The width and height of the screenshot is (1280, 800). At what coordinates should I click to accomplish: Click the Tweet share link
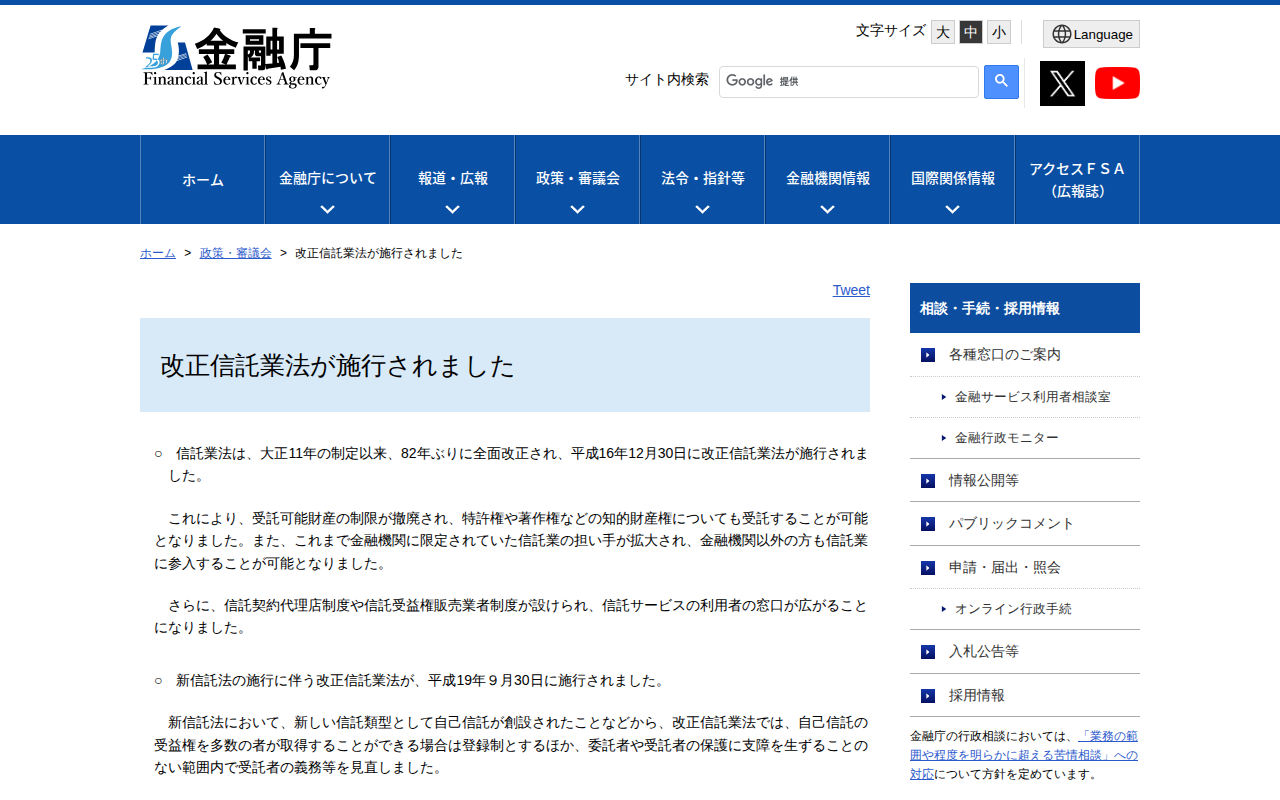pos(850,290)
